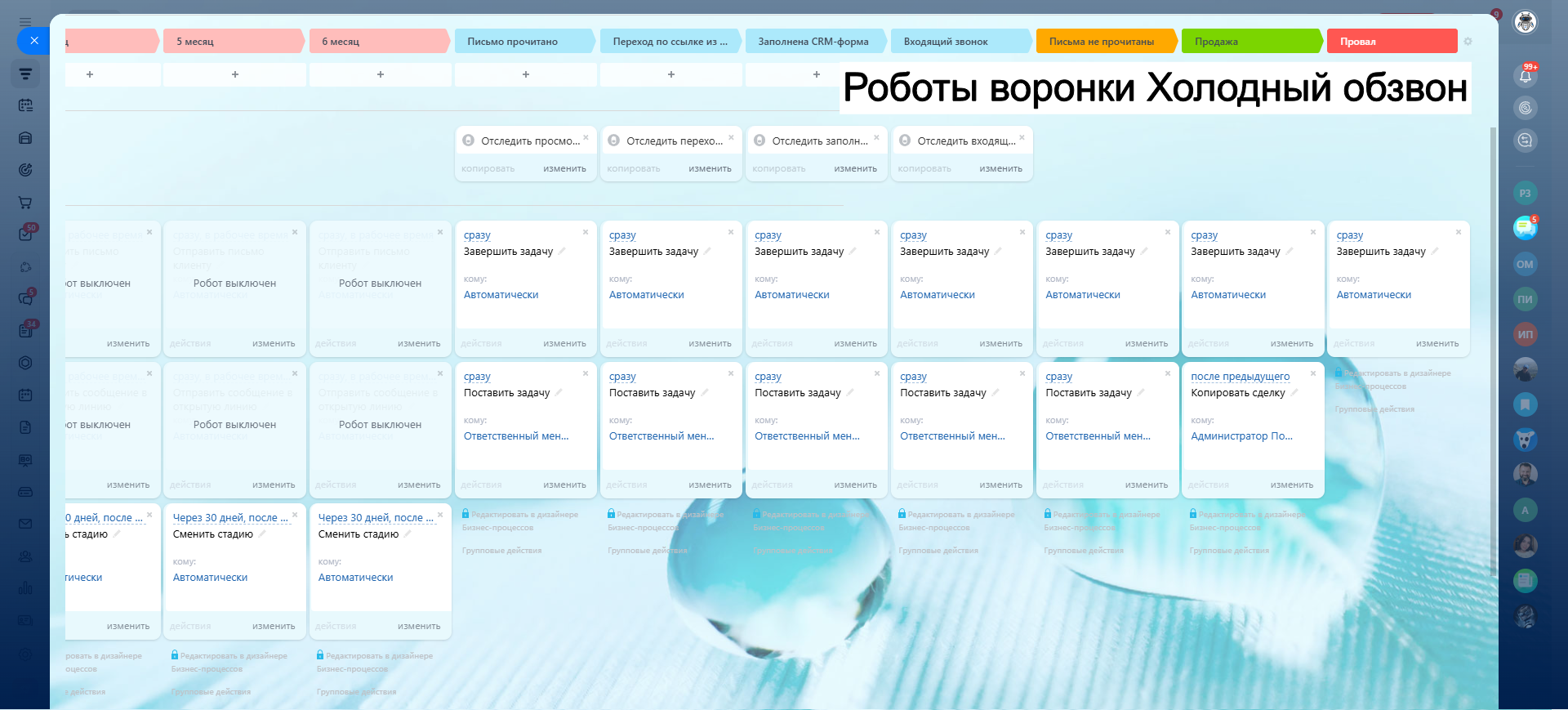This screenshot has height=710, width=1568.
Task: Click изменить under Копировать сделку robot
Action: click(1292, 485)
